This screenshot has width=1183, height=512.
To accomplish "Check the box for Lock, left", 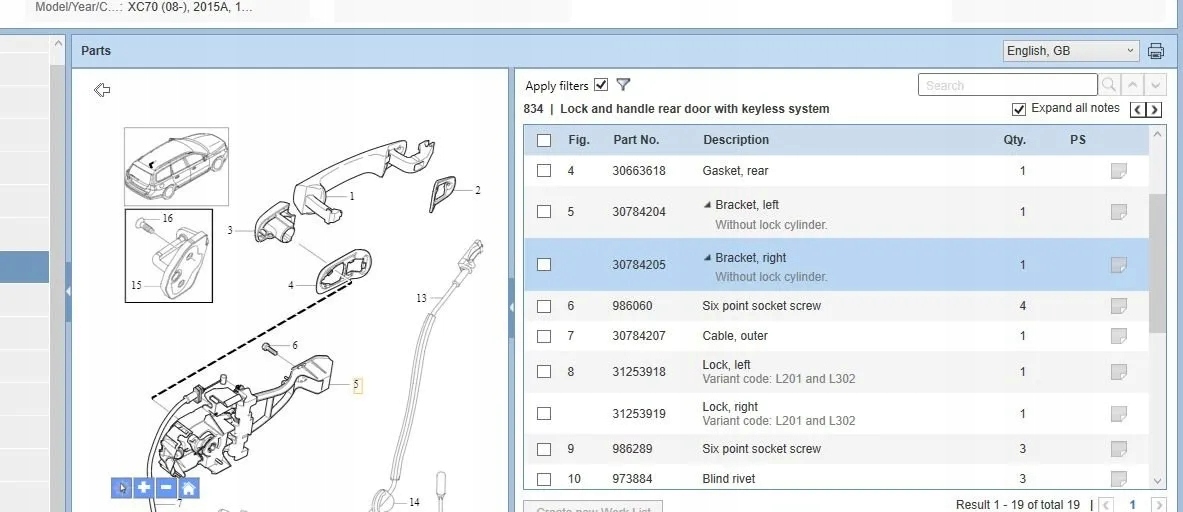I will coord(544,372).
